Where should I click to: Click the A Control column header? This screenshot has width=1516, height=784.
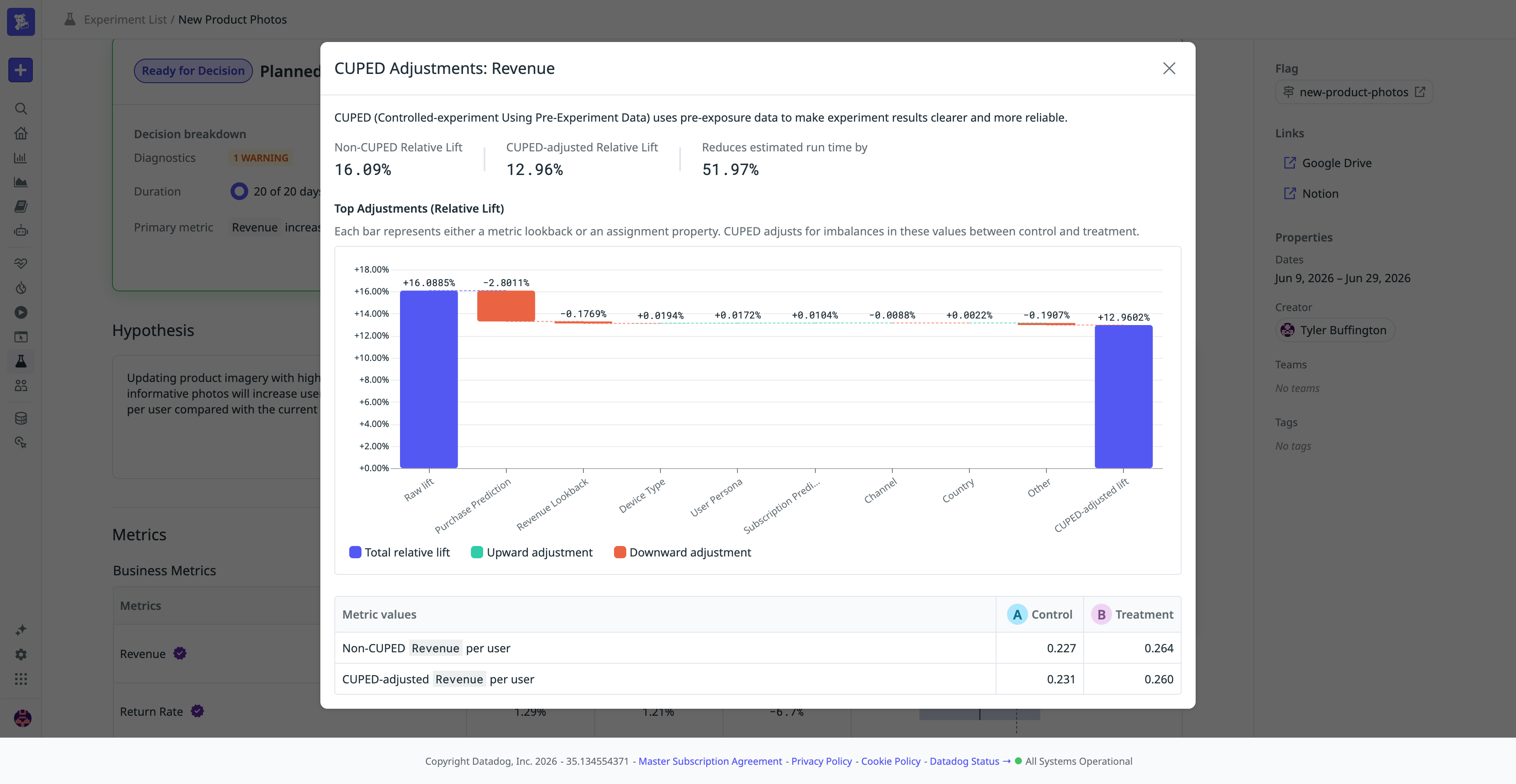click(1040, 614)
